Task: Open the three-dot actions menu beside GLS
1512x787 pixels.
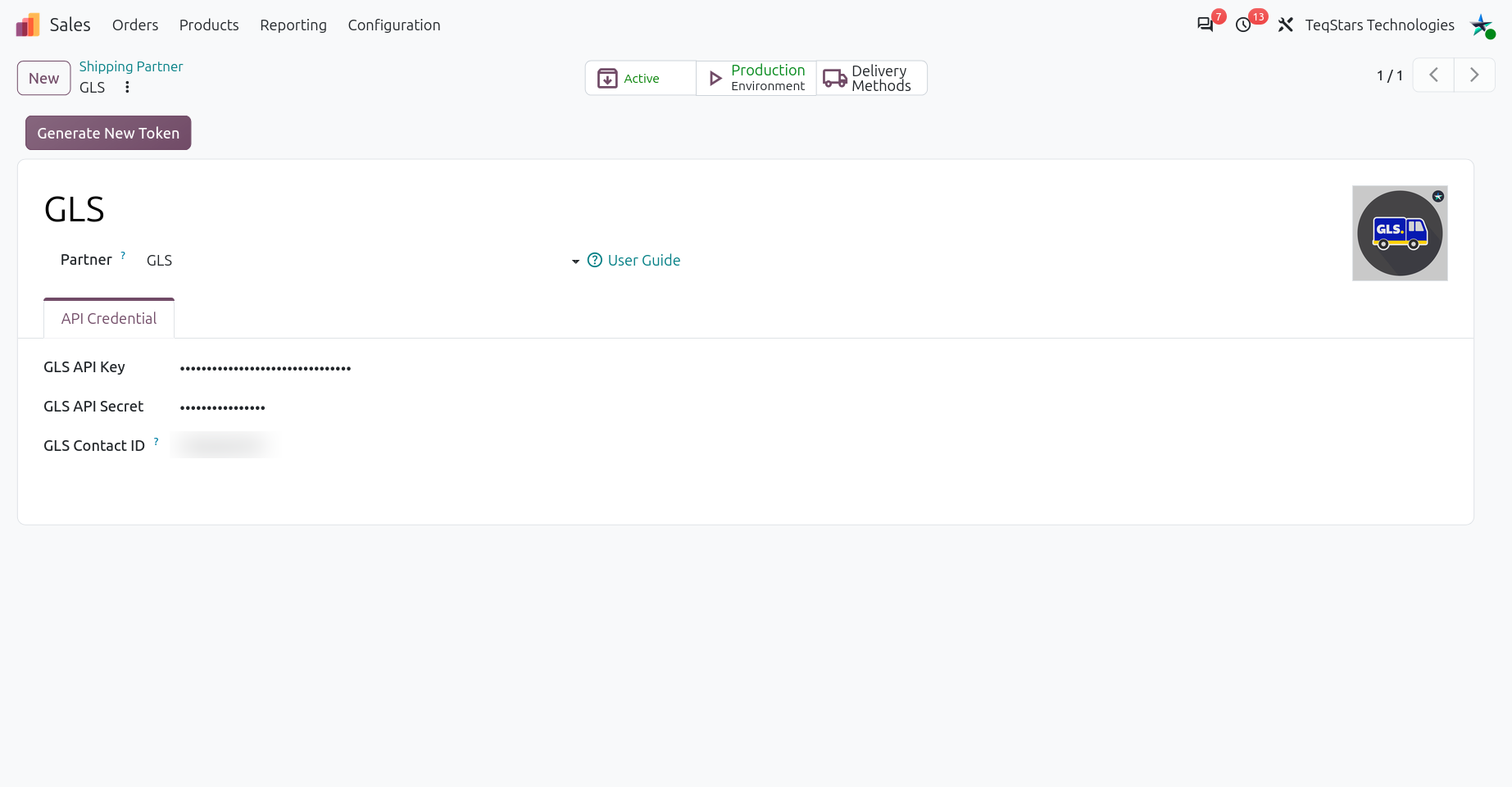Action: pos(127,87)
